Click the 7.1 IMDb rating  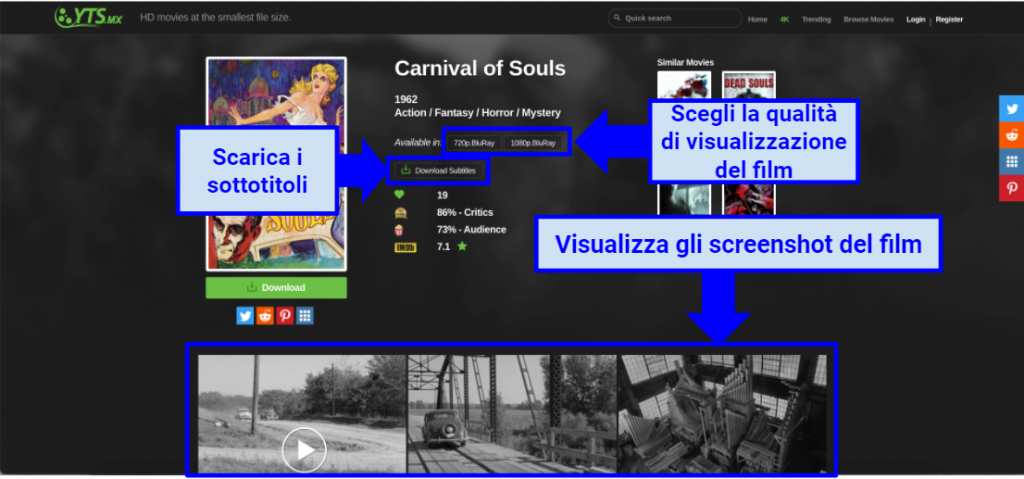click(x=443, y=247)
